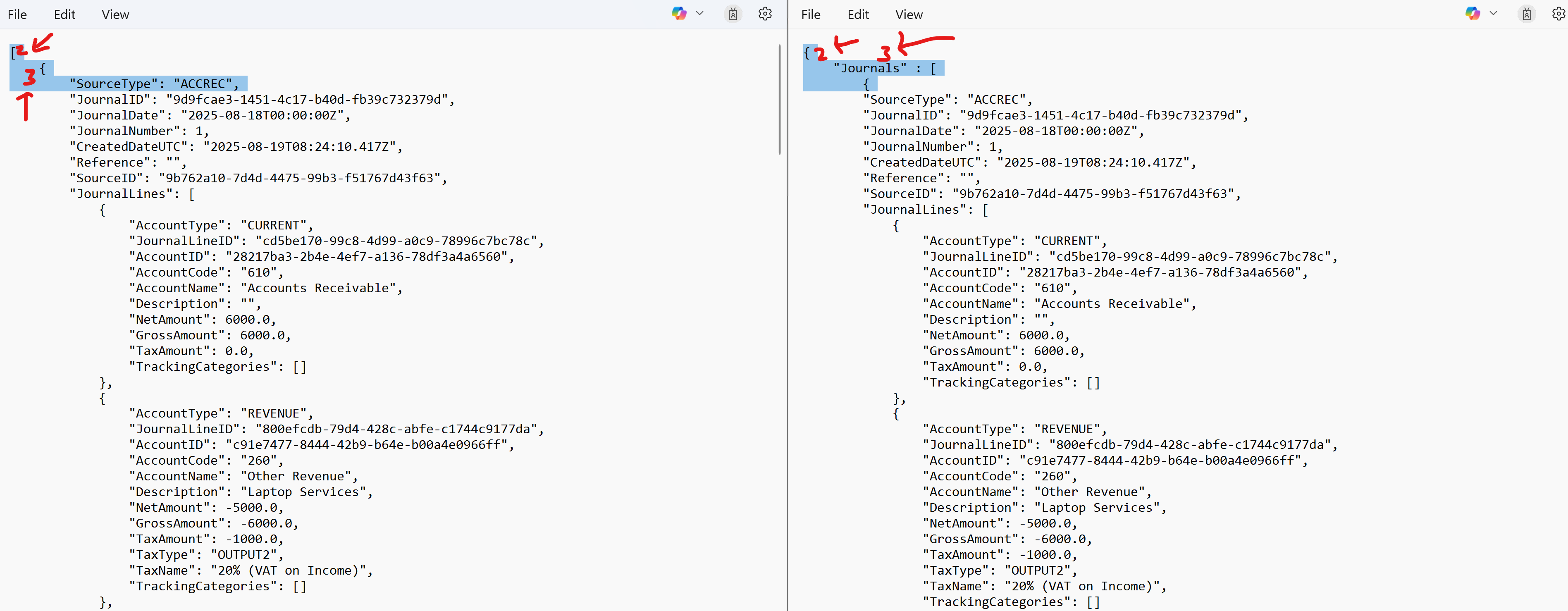Open account badge icon in right window
1568x611 pixels.
coord(1526,14)
